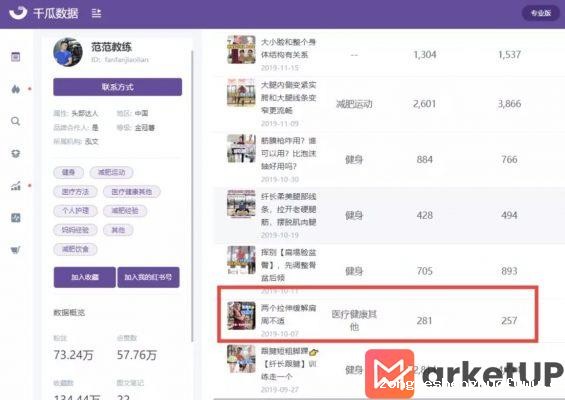565x400 pixels.
Task: Click the 73.24万 followers figure
Action: (x=74, y=355)
